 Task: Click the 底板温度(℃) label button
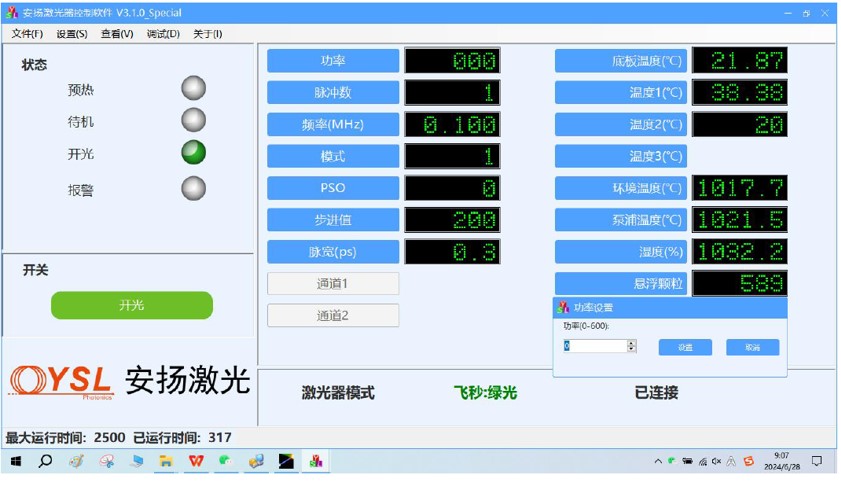point(621,61)
